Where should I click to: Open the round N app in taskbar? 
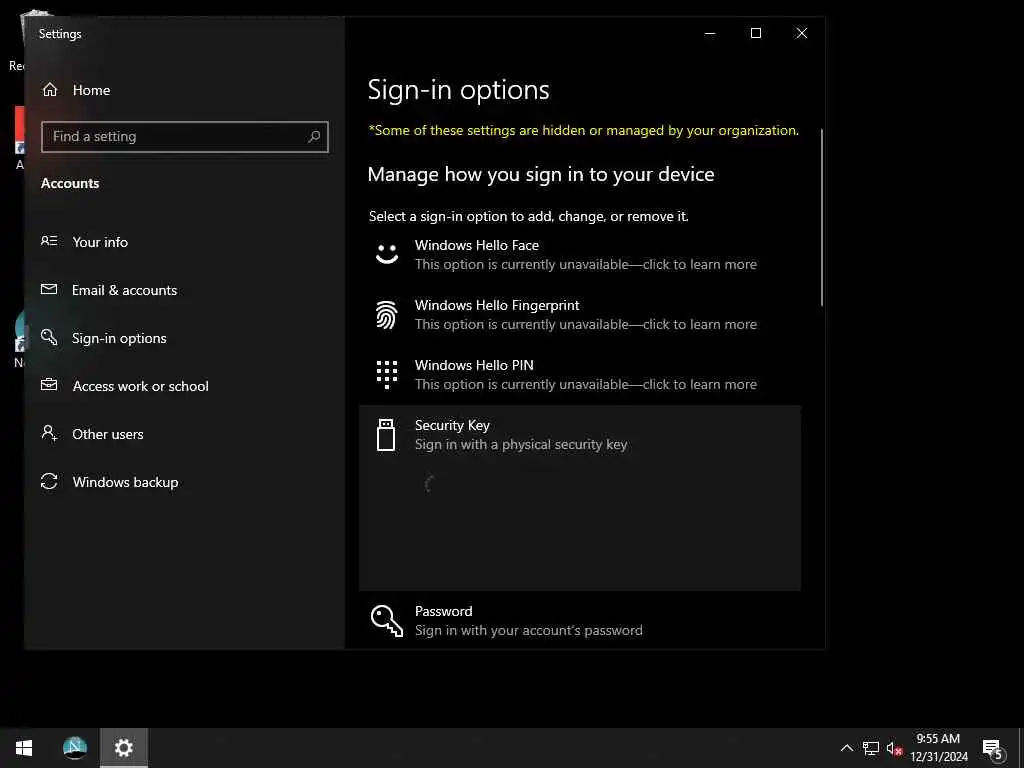tap(74, 748)
